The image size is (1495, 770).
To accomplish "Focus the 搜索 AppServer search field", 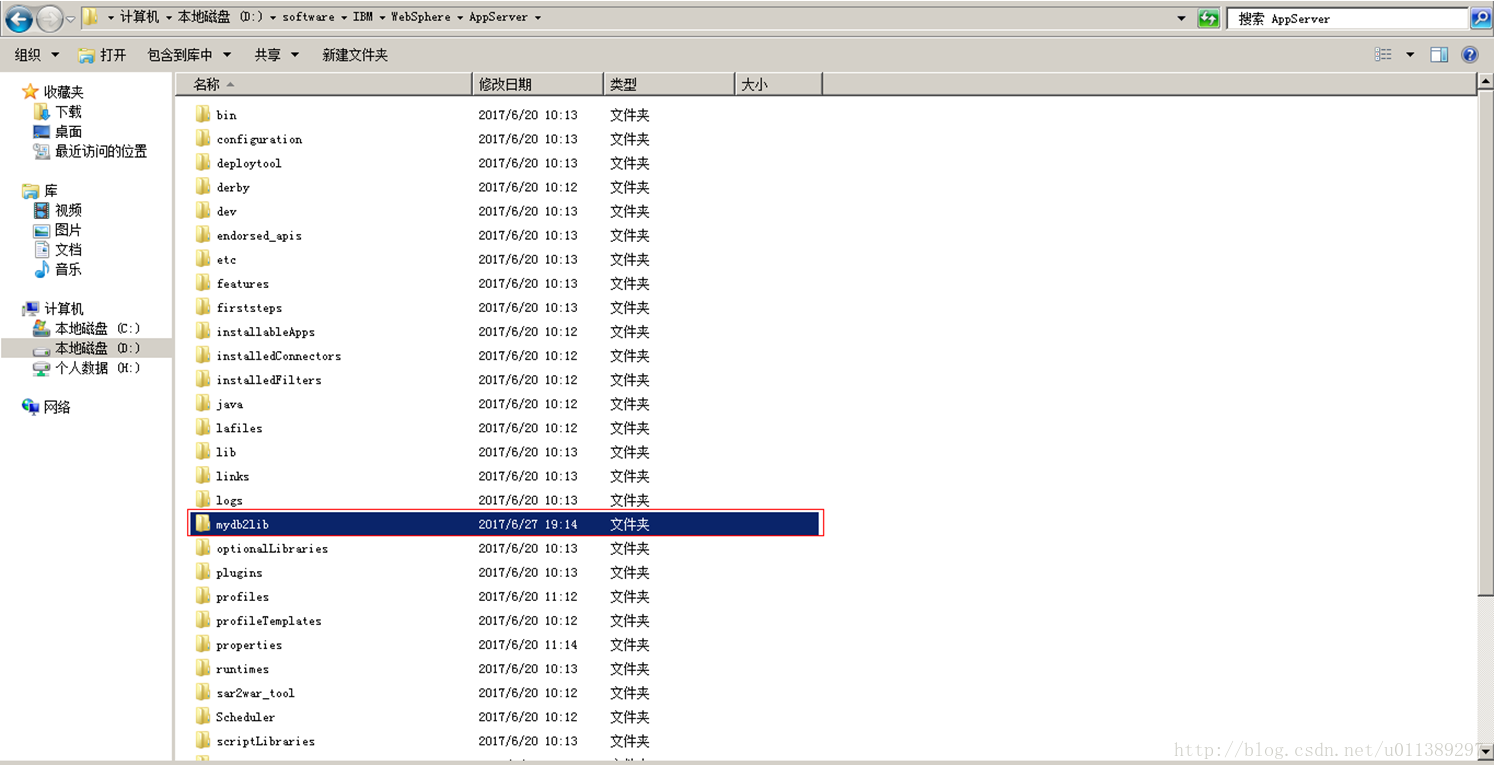I will coord(1348,18).
